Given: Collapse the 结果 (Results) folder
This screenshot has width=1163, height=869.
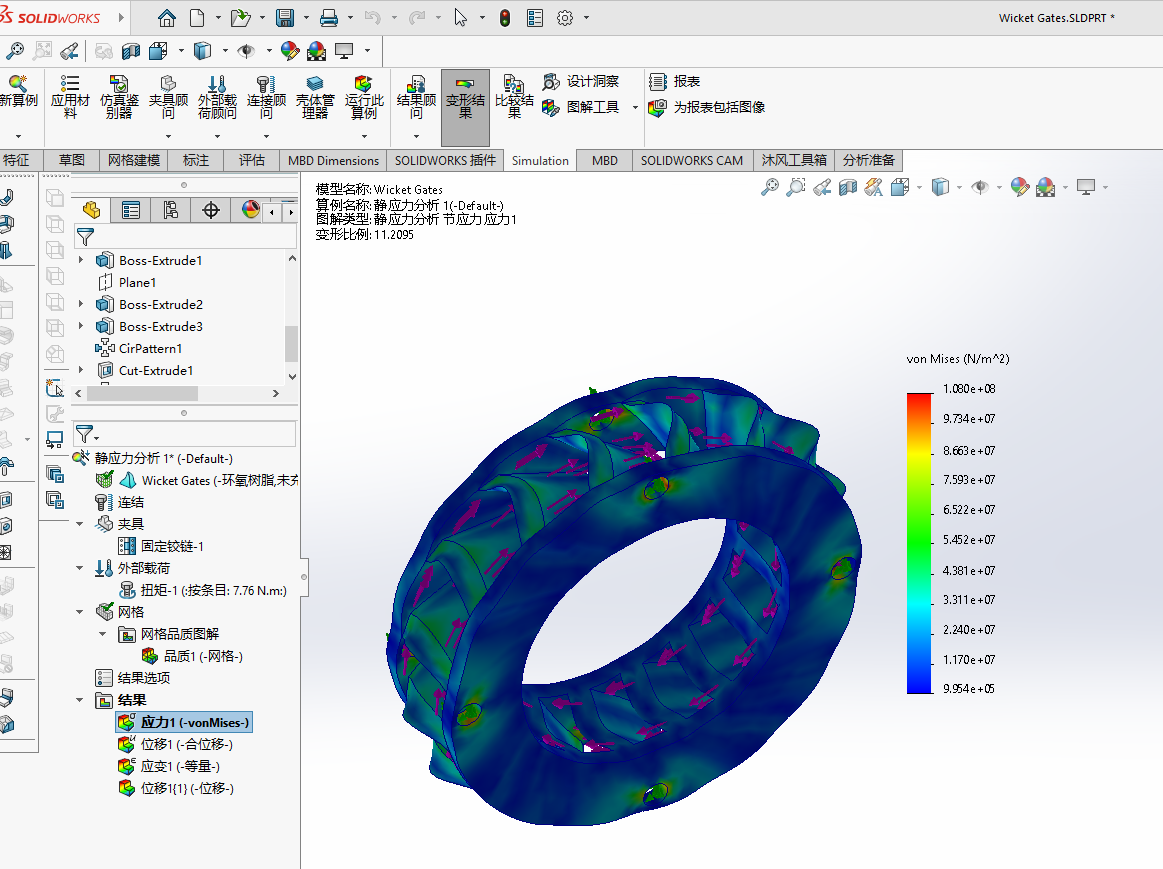Looking at the screenshot, I should pyautogui.click(x=80, y=700).
